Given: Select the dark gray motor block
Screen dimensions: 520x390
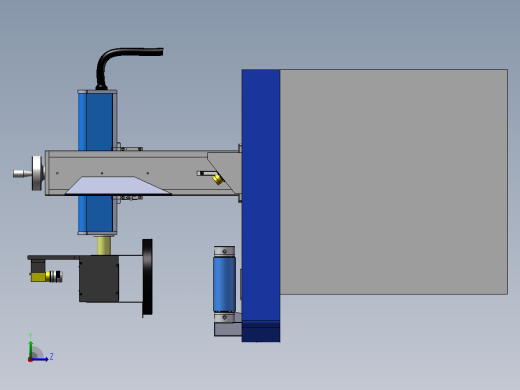Looking at the screenshot, I should coord(99,279).
